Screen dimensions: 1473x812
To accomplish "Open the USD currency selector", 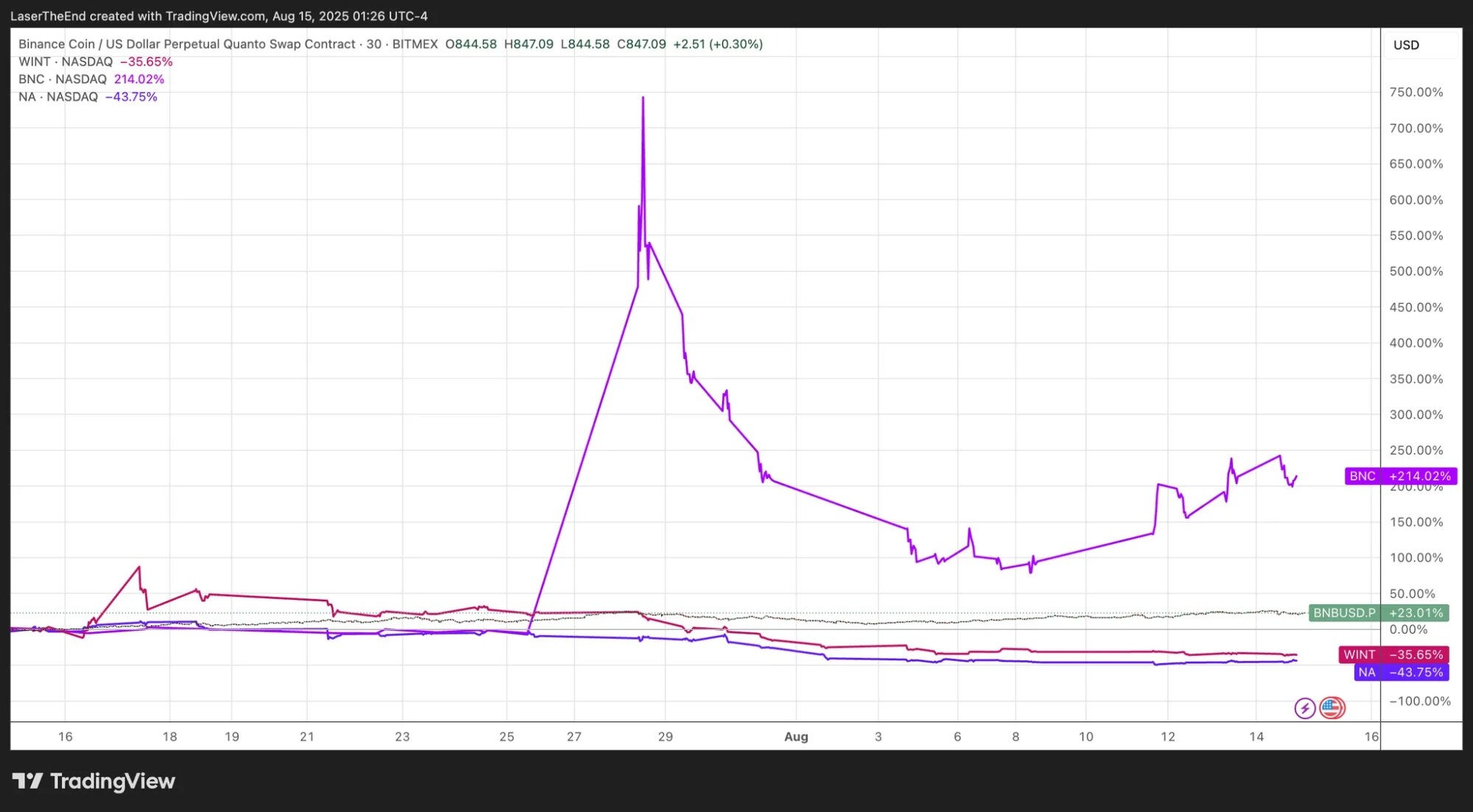I will pos(1406,45).
